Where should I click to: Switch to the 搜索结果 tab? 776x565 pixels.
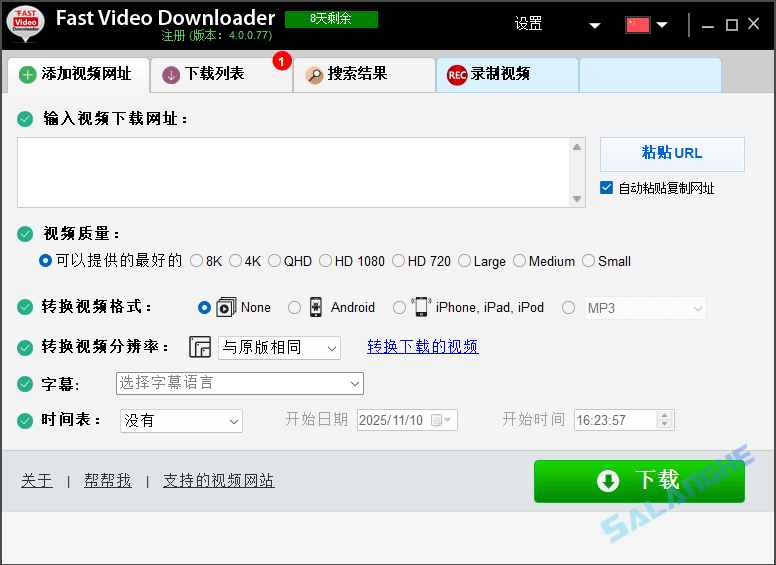364,75
